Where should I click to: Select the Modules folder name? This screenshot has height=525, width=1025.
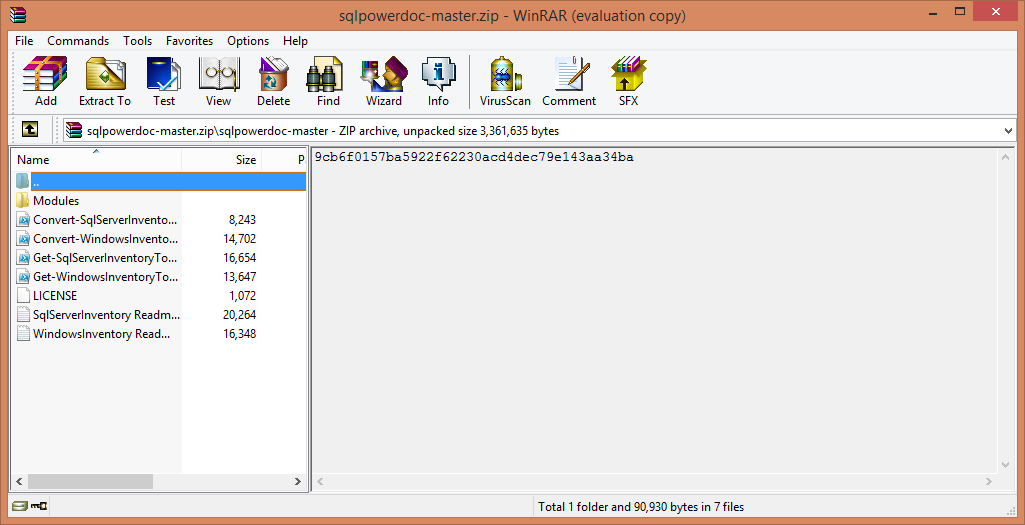click(56, 201)
